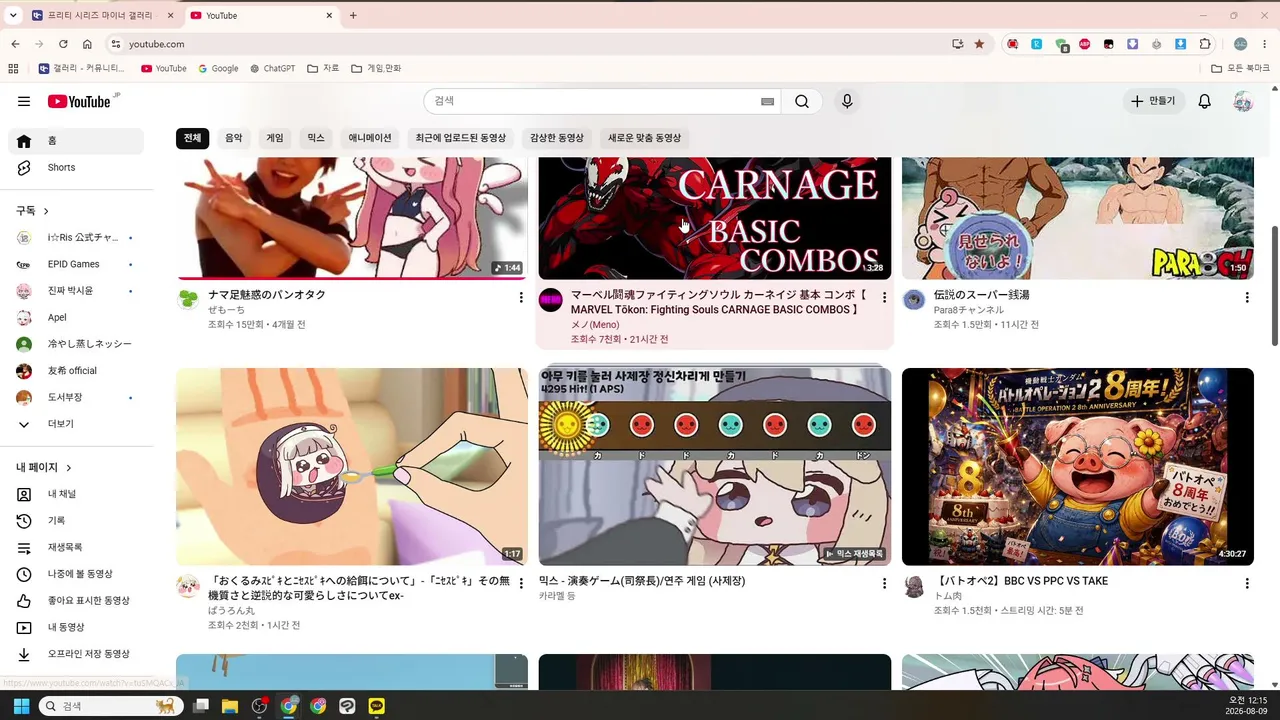Select the 게임 filter chip

[x=275, y=138]
